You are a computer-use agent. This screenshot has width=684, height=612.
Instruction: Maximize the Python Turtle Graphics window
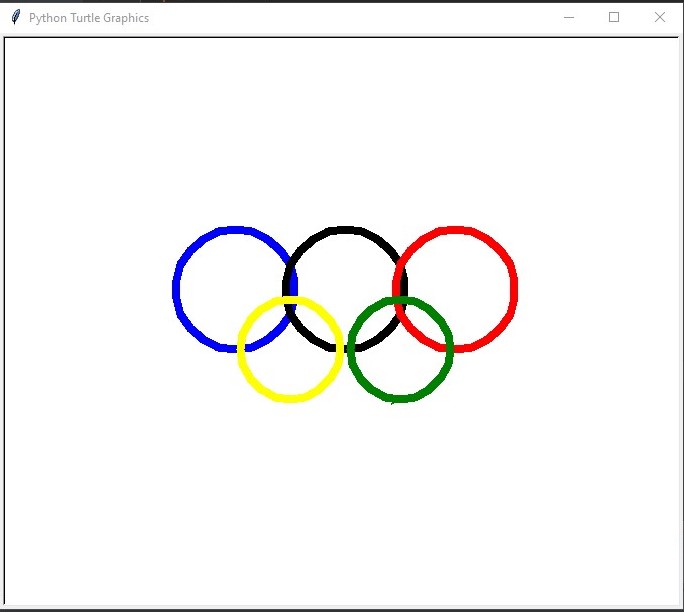click(x=614, y=17)
